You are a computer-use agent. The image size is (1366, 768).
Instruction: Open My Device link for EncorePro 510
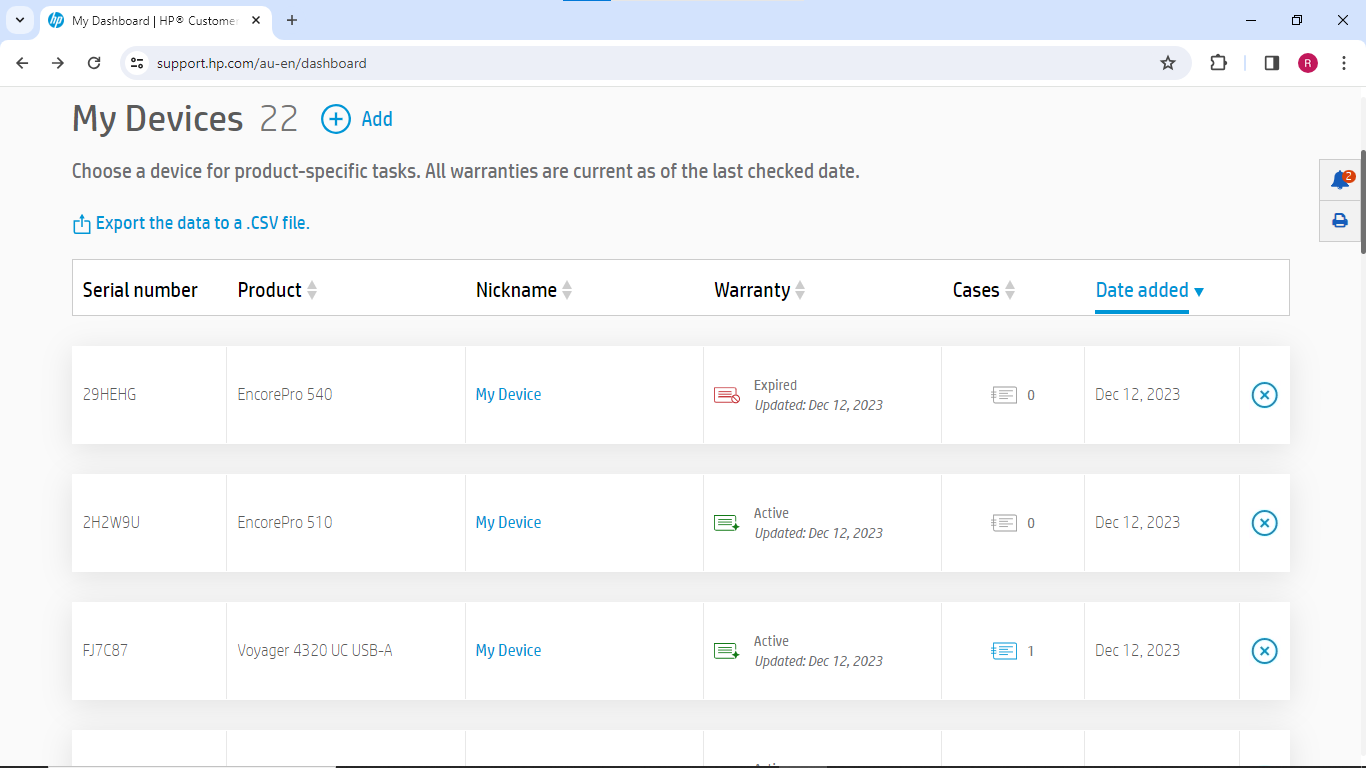click(x=508, y=523)
